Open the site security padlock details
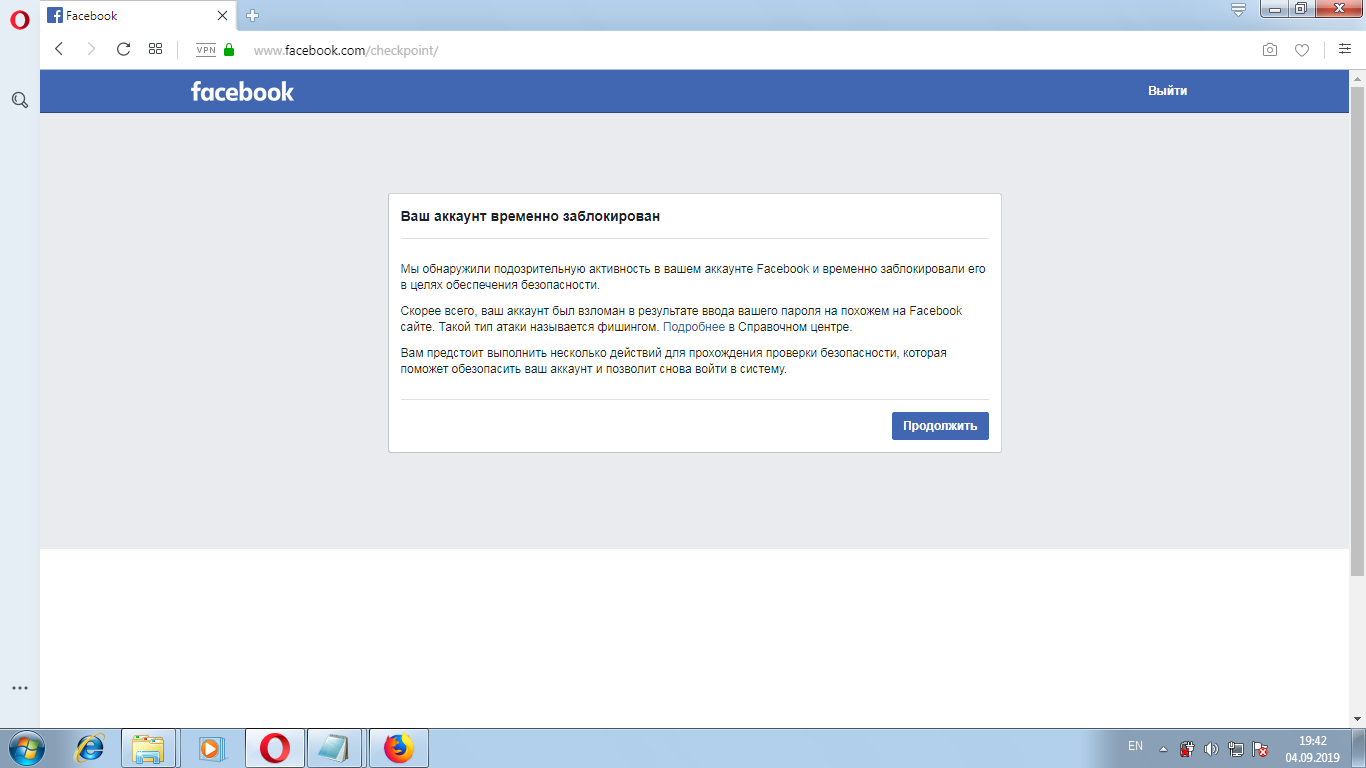 coord(228,47)
